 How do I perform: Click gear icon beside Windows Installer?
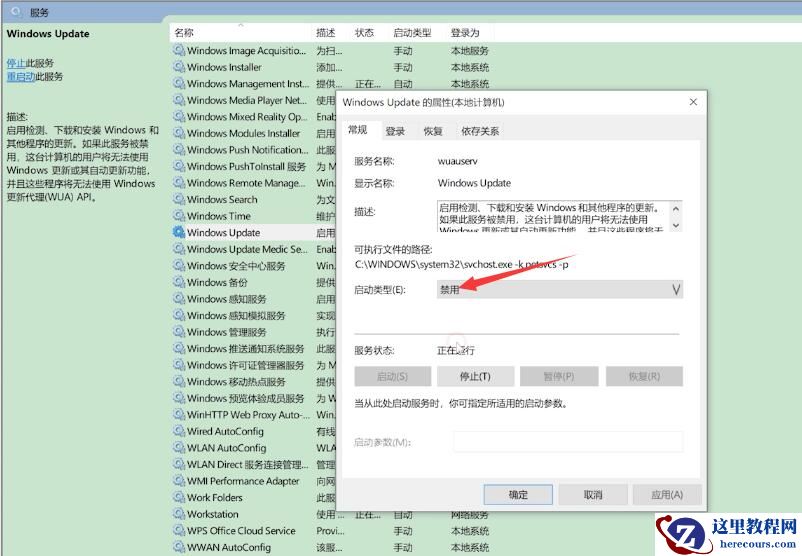179,67
